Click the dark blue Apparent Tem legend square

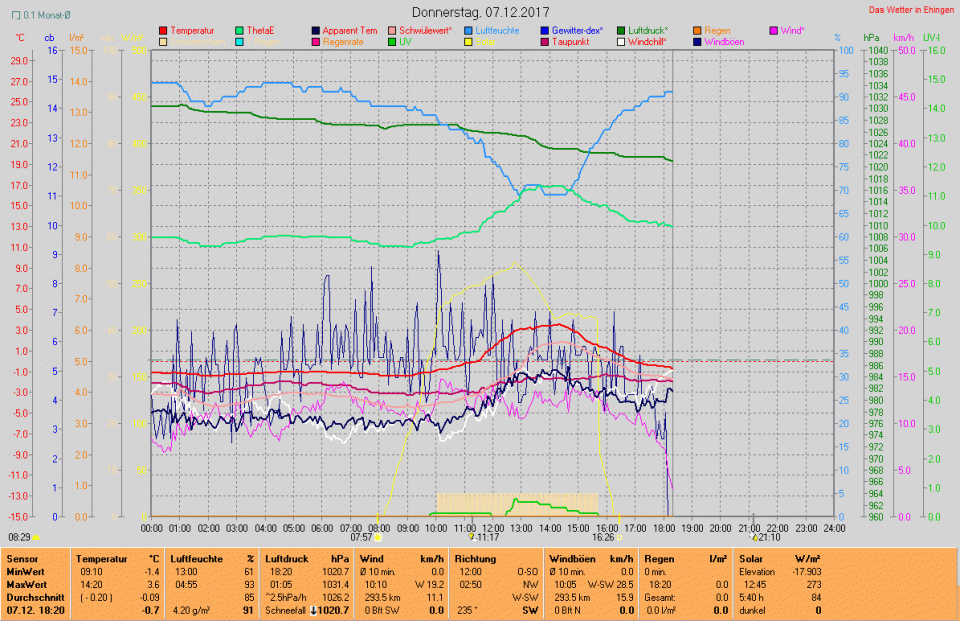click(317, 31)
